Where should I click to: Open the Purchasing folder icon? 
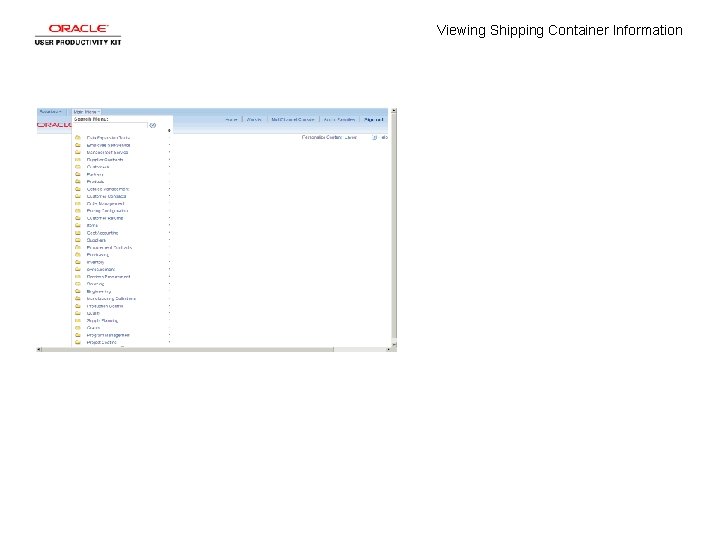(78, 255)
